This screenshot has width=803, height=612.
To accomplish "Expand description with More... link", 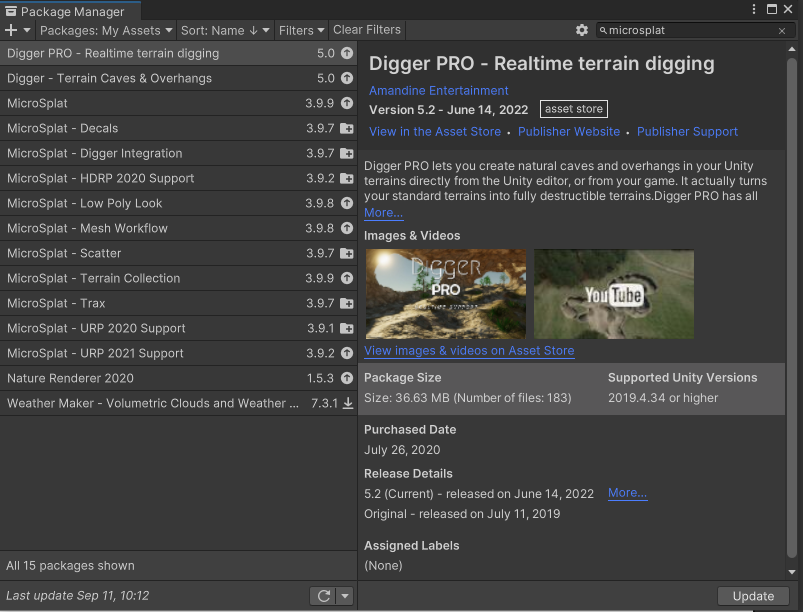I will [384, 213].
